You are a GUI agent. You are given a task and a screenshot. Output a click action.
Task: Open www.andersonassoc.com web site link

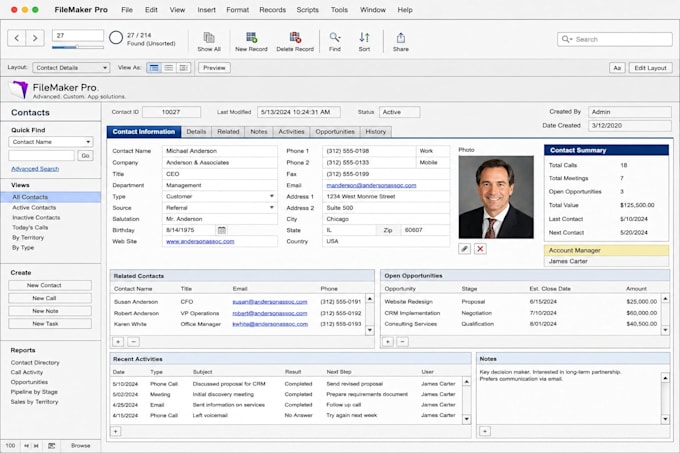(200, 241)
